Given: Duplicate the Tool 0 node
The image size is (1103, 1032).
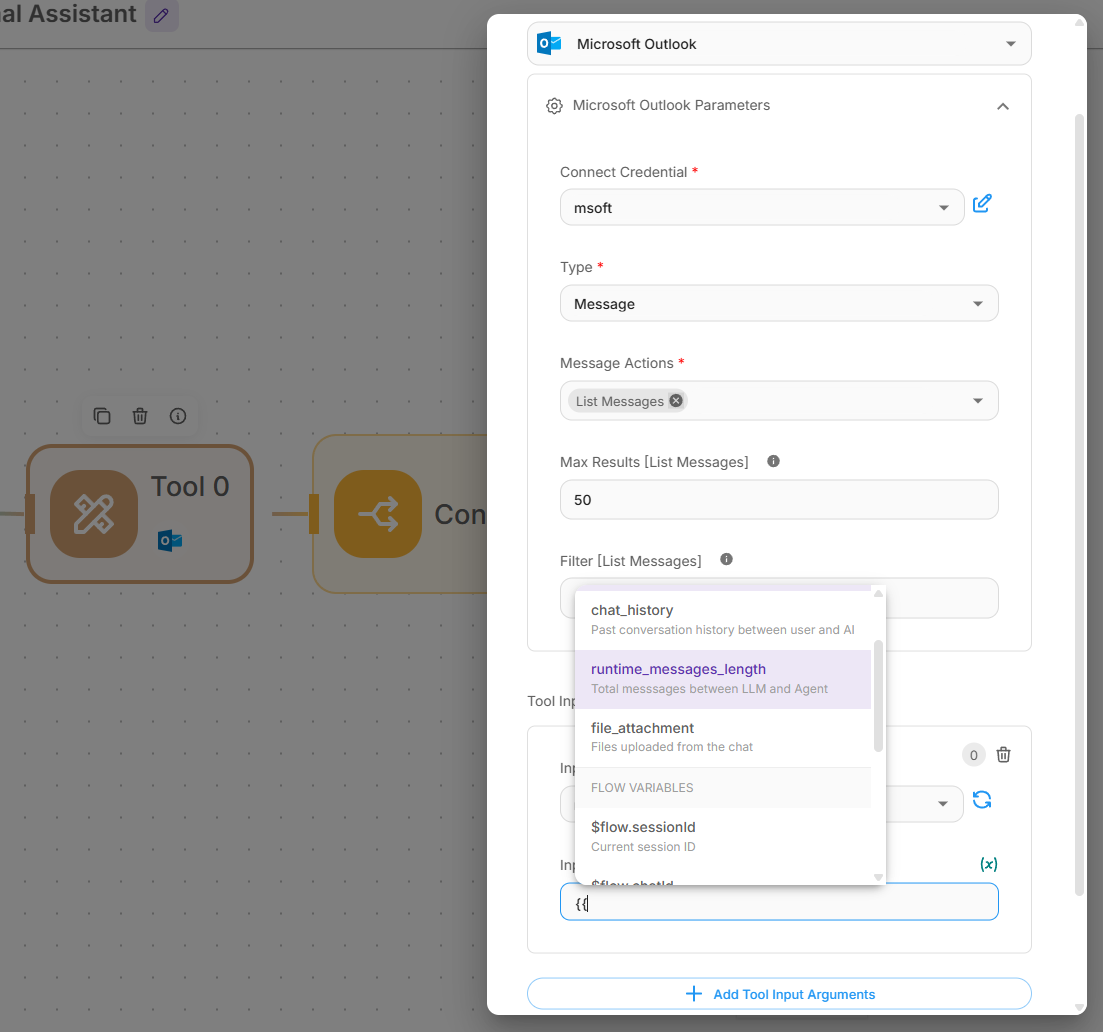Looking at the screenshot, I should 102,416.
